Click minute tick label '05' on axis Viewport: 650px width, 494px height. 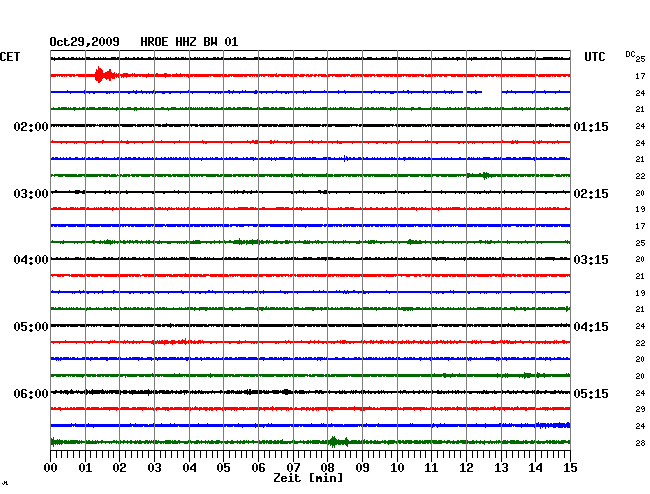223,468
